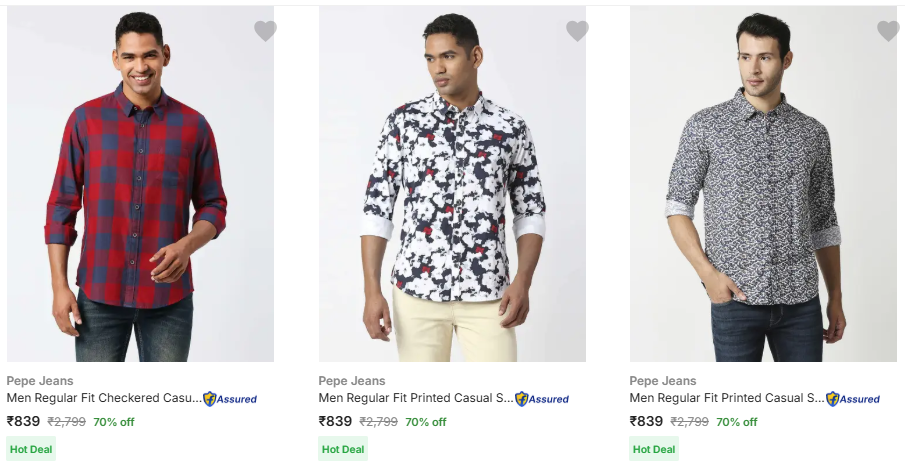Click Assured badge on grey printed shirt

(x=853, y=399)
